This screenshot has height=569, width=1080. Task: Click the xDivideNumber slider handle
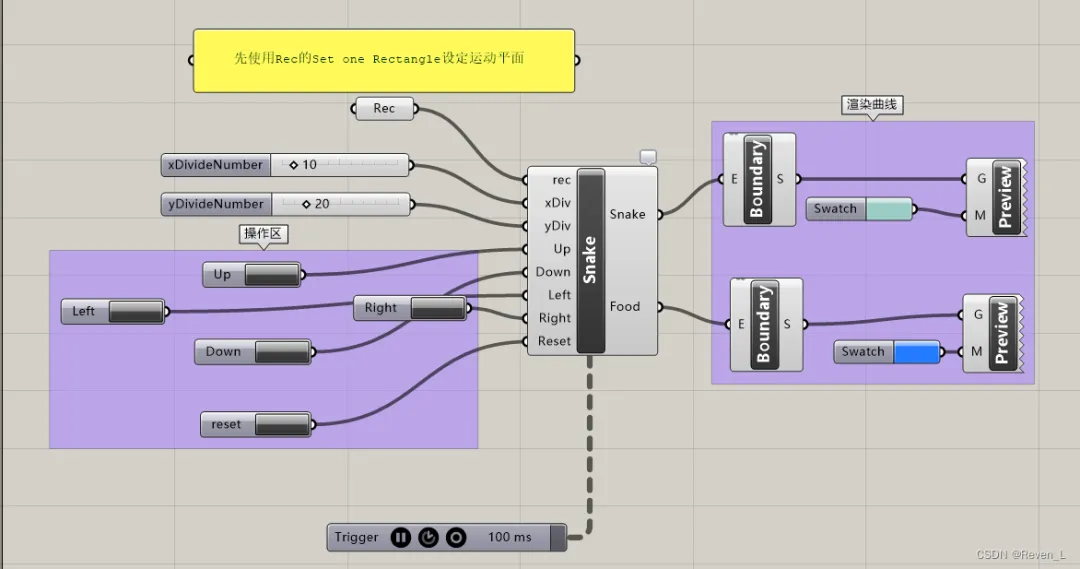(x=293, y=165)
